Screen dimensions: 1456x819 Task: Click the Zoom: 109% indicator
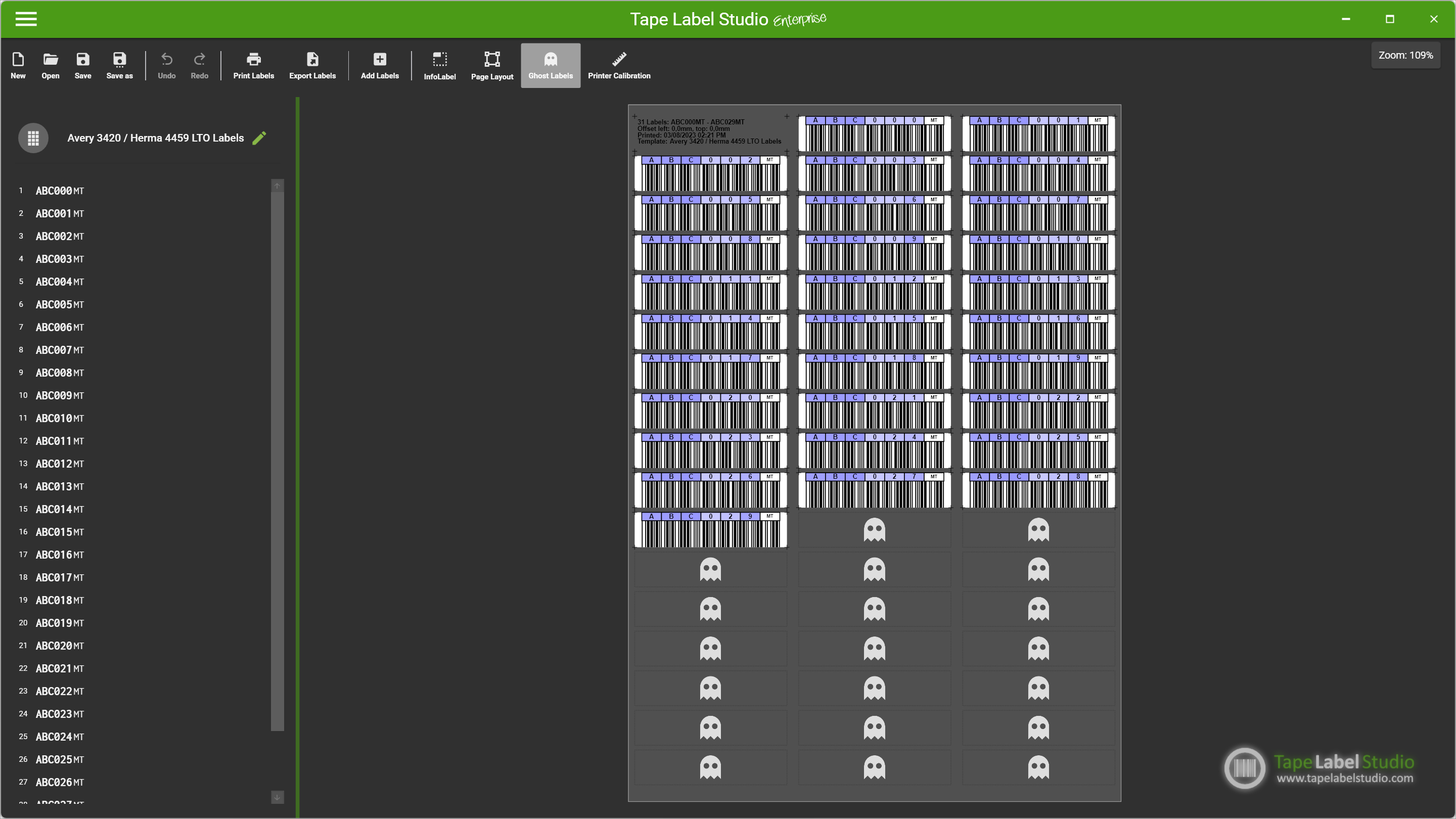pyautogui.click(x=1405, y=56)
